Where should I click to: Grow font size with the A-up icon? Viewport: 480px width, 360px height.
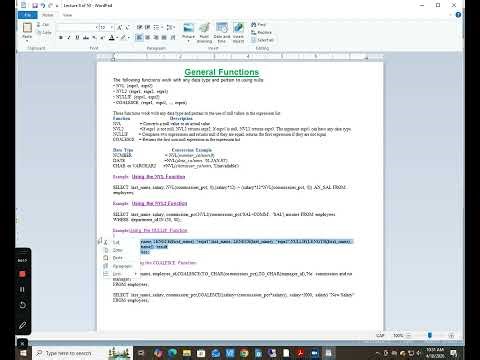[x=120, y=27]
